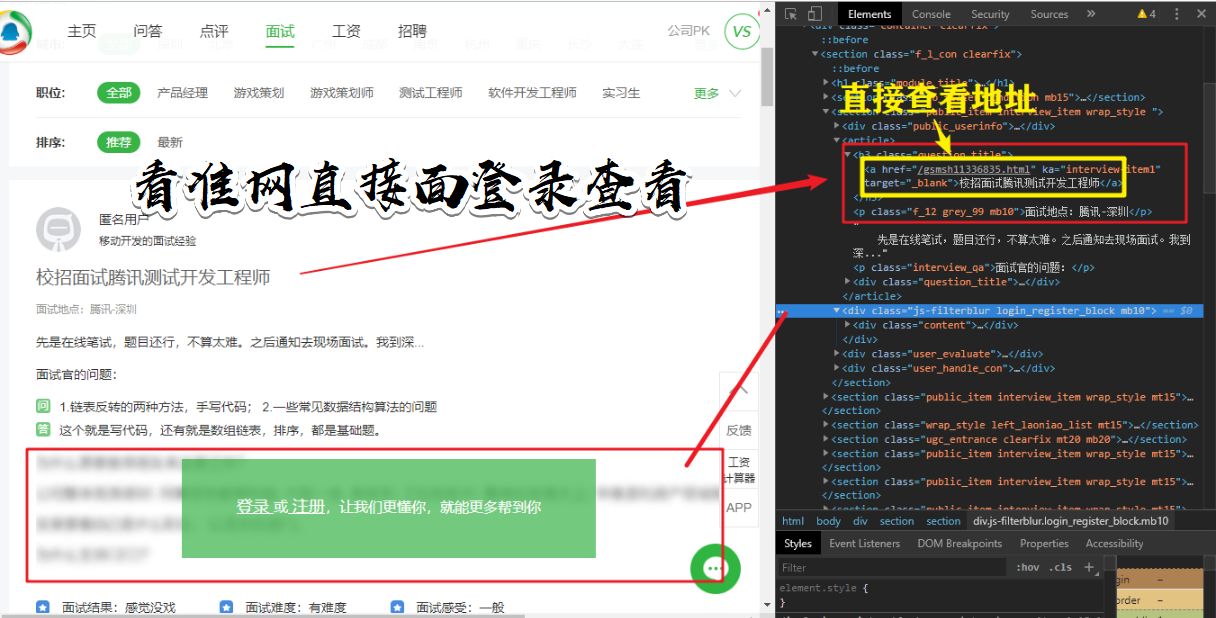Filter positions by 软件开发工程师
Image resolution: width=1216 pixels, height=618 pixels.
(x=532, y=93)
